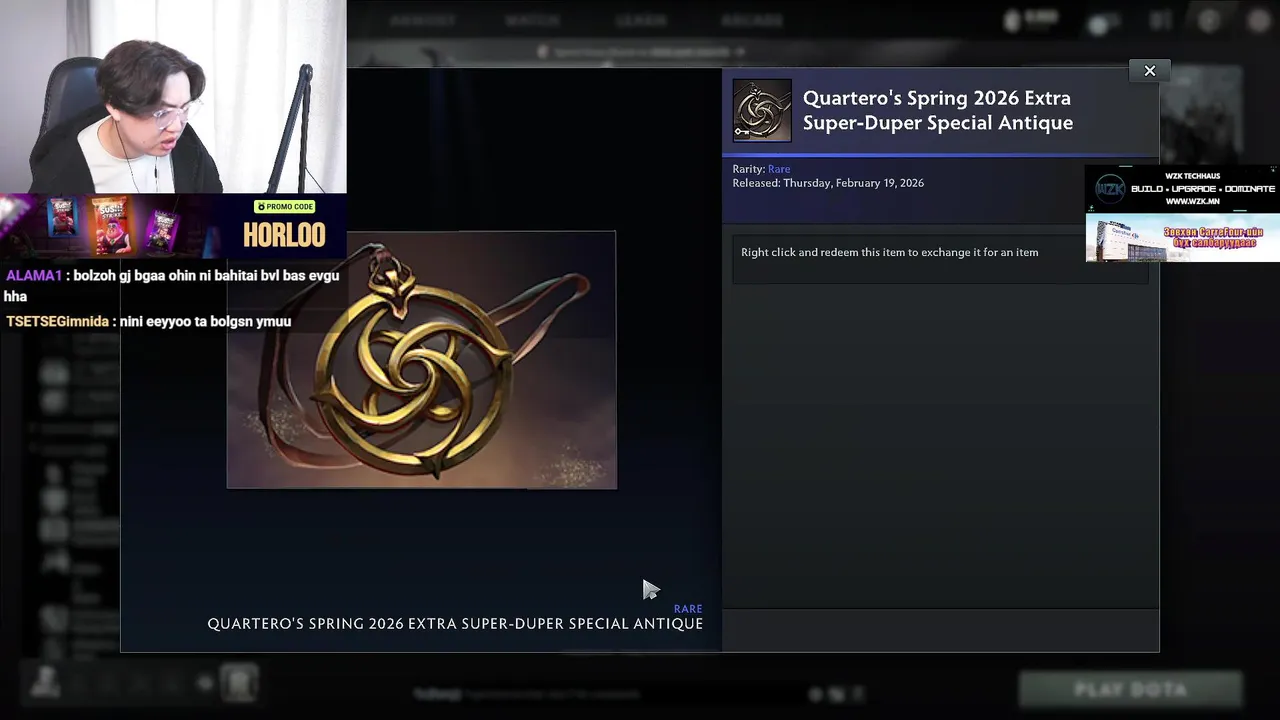Click the 'Released: Thursday, February 19, 2026' text
The height and width of the screenshot is (720, 1280).
pos(828,183)
